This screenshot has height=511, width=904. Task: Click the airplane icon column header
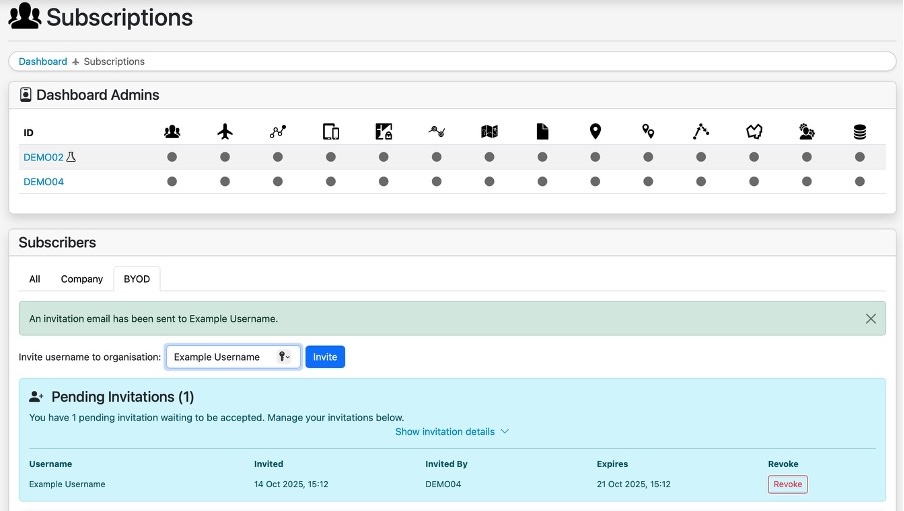[x=225, y=132]
